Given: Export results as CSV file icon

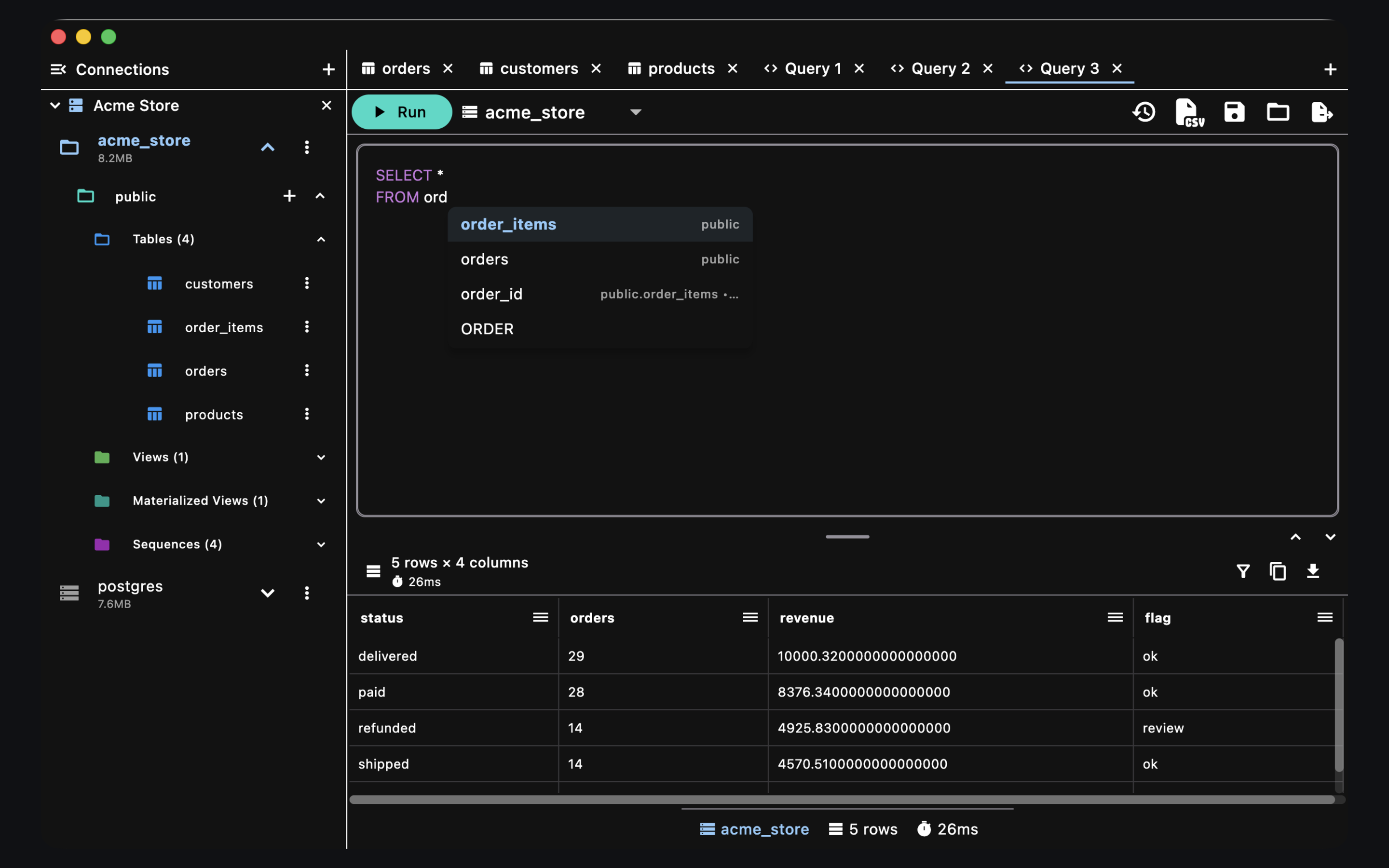Looking at the screenshot, I should coord(1189,112).
